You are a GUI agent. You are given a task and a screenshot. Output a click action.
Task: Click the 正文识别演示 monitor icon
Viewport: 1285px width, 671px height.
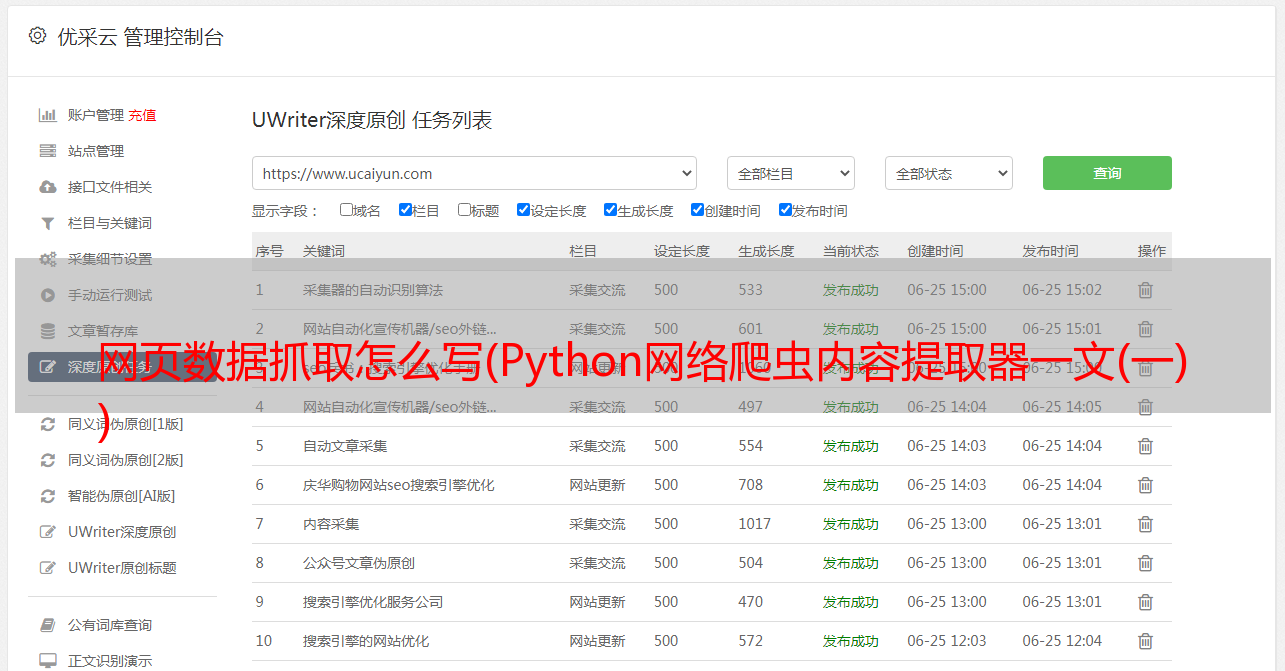47,661
